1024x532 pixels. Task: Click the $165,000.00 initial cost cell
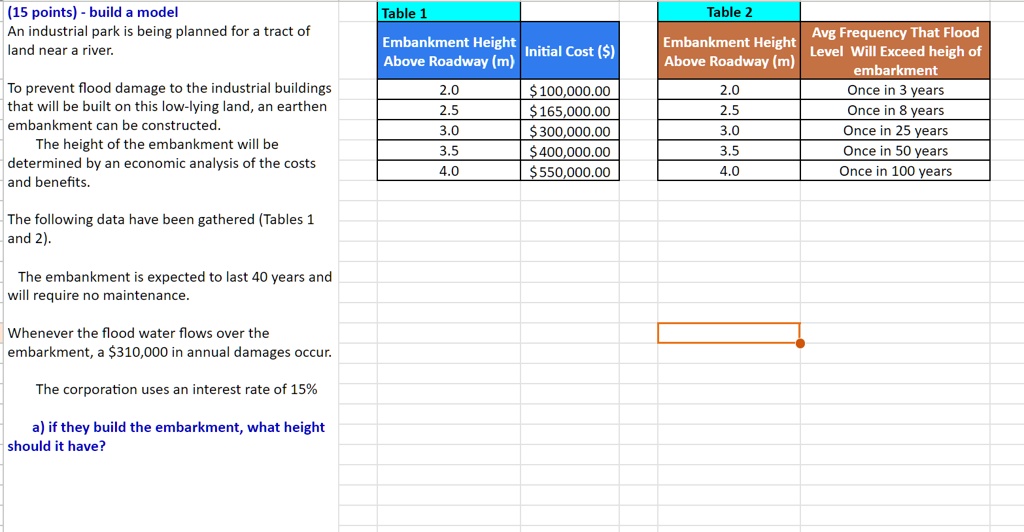pos(569,110)
